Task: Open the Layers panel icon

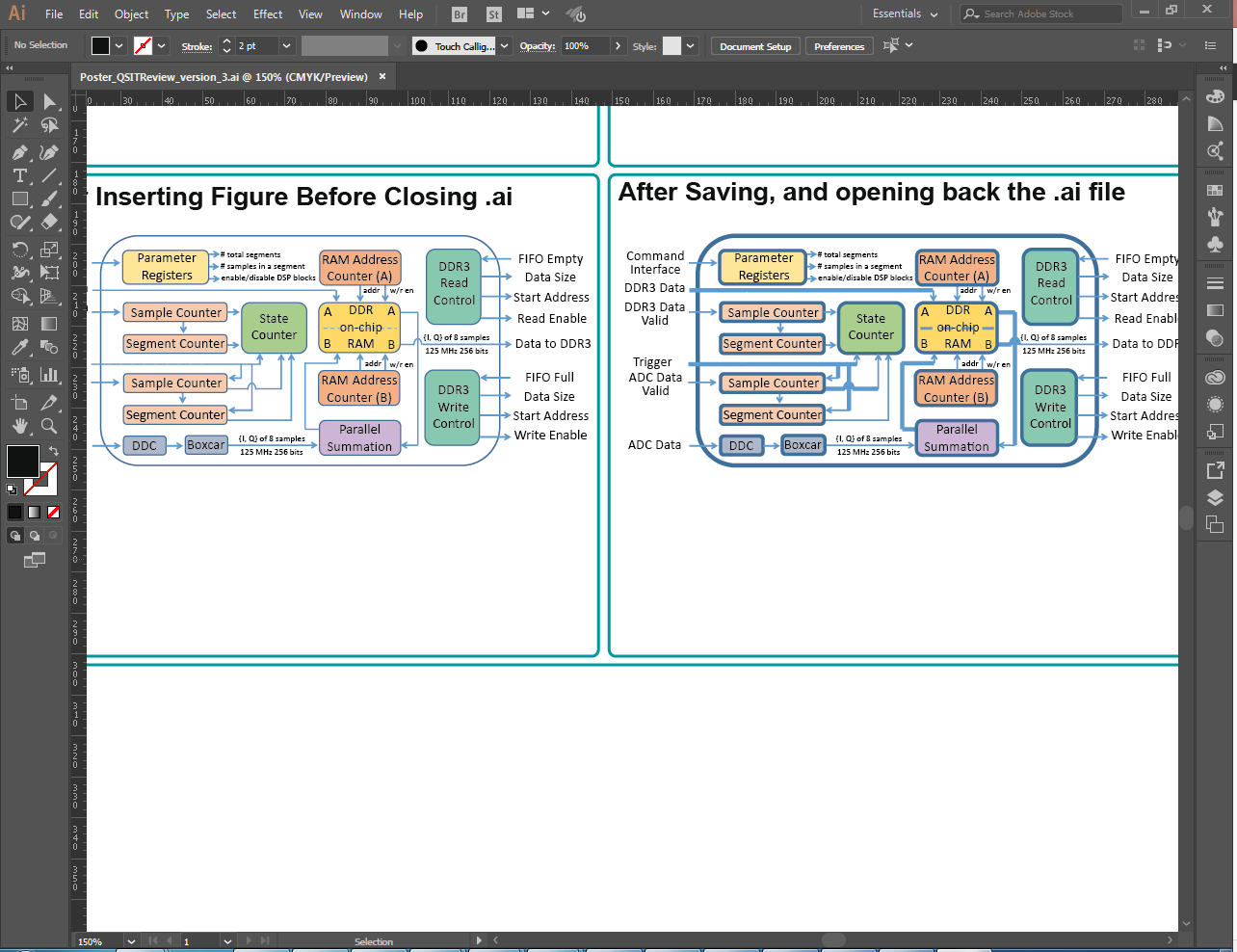Action: [1215, 497]
